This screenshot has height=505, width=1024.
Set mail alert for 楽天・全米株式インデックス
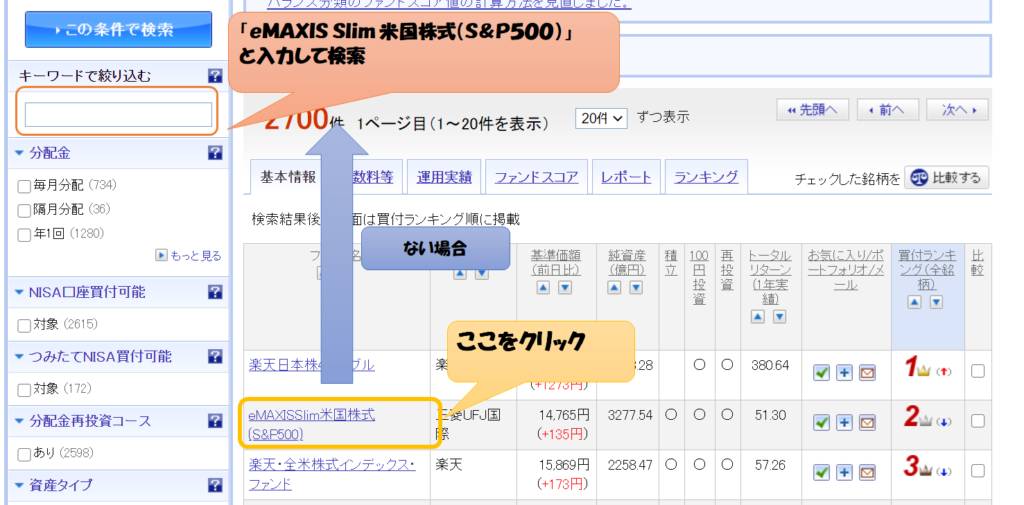click(x=867, y=472)
